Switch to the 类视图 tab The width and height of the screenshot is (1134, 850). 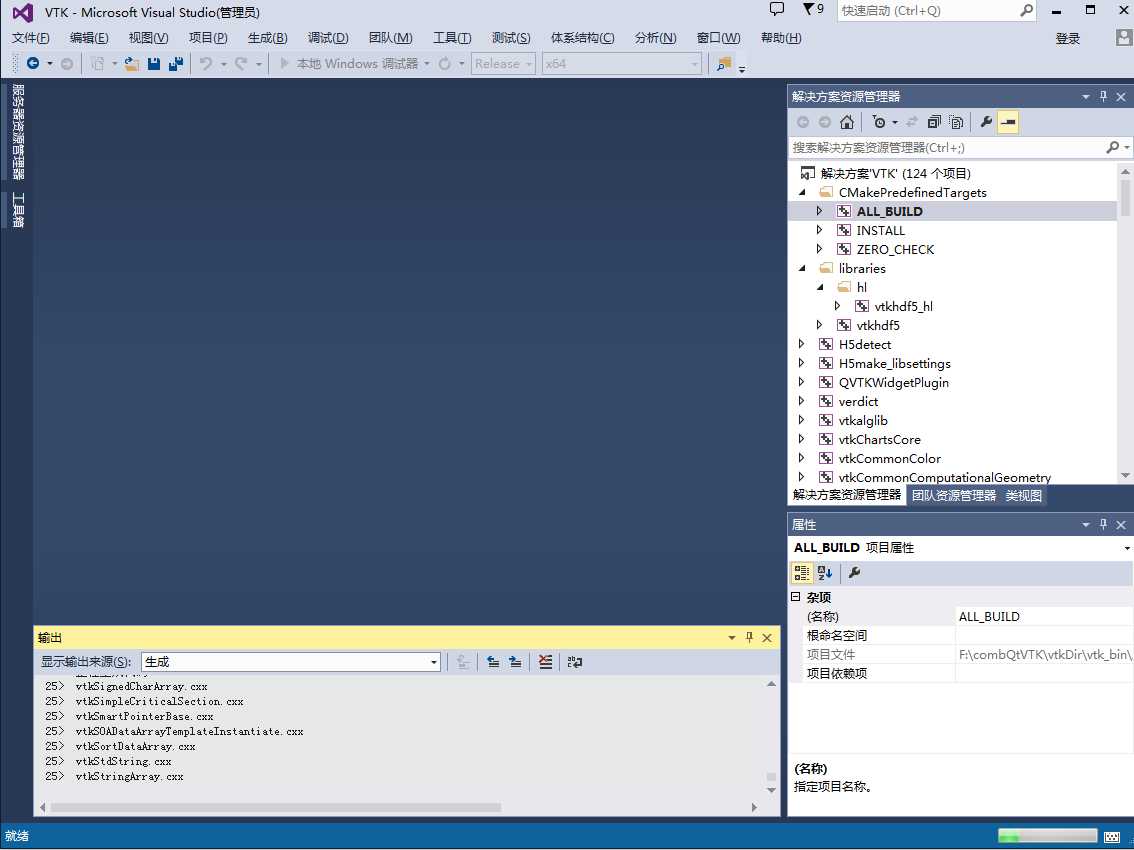coord(1023,496)
